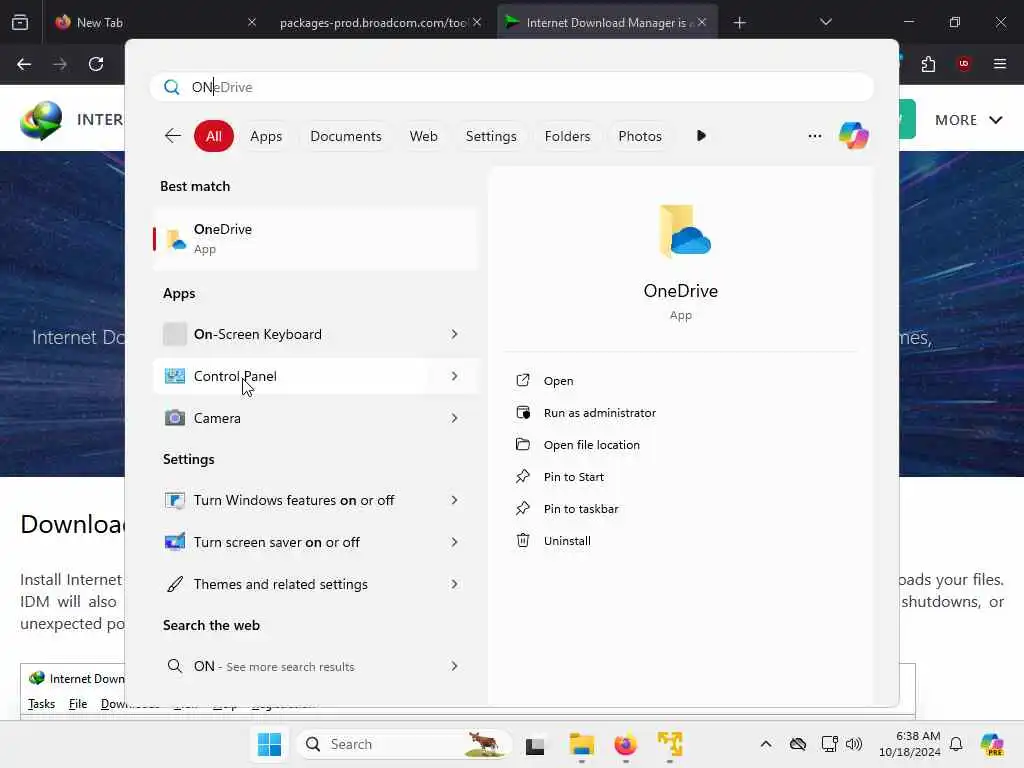1024x768 pixels.
Task: Open Themes and related settings
Action: click(316, 584)
